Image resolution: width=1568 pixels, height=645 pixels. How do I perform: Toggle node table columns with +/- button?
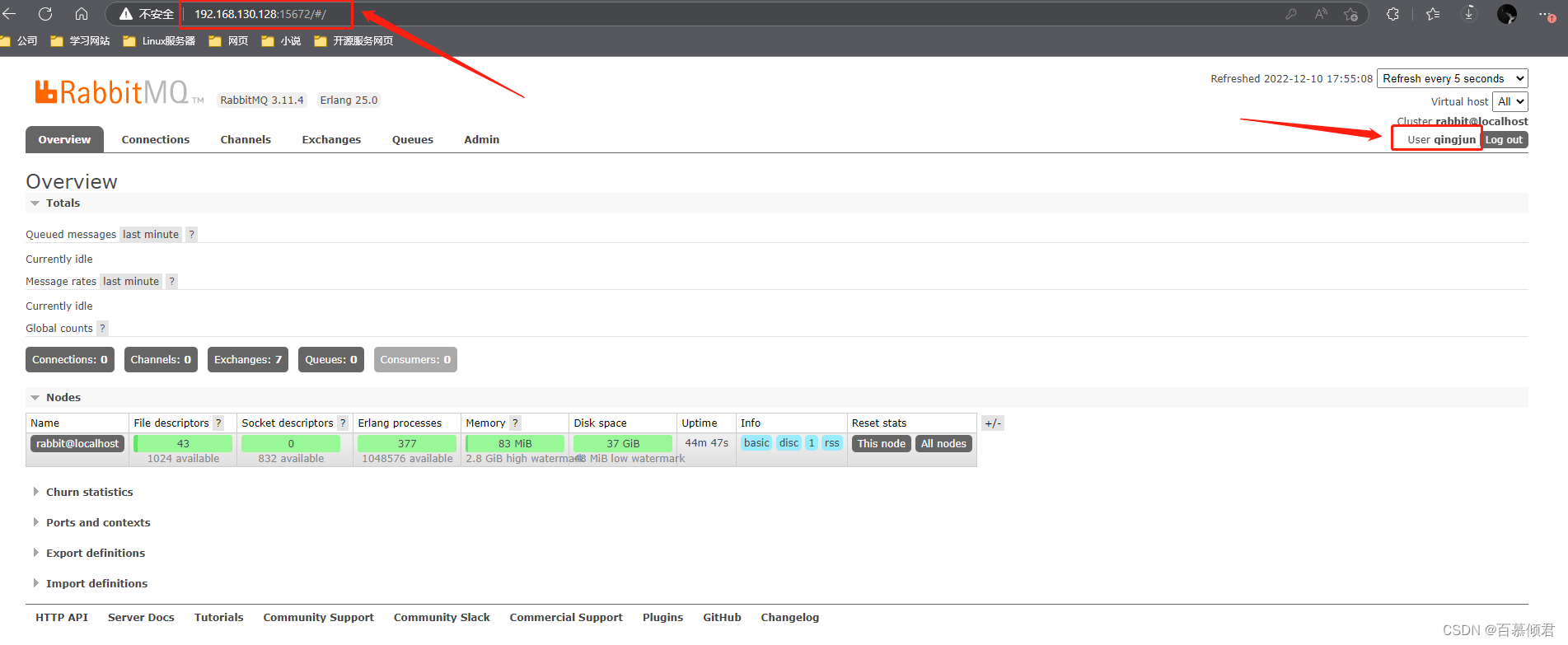(x=993, y=423)
